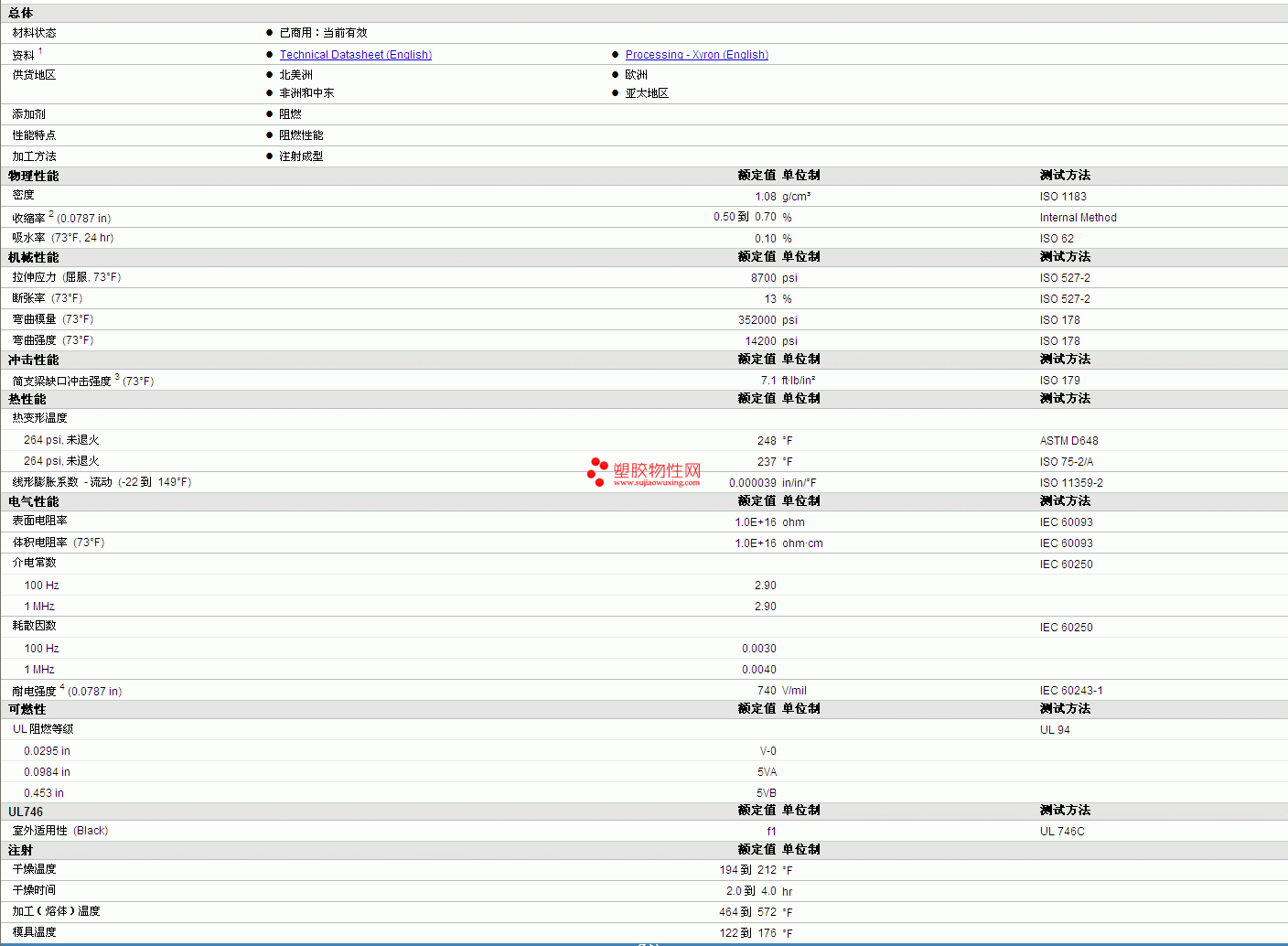
Task: Open the Processing - Xyron (English) link
Action: [696, 55]
